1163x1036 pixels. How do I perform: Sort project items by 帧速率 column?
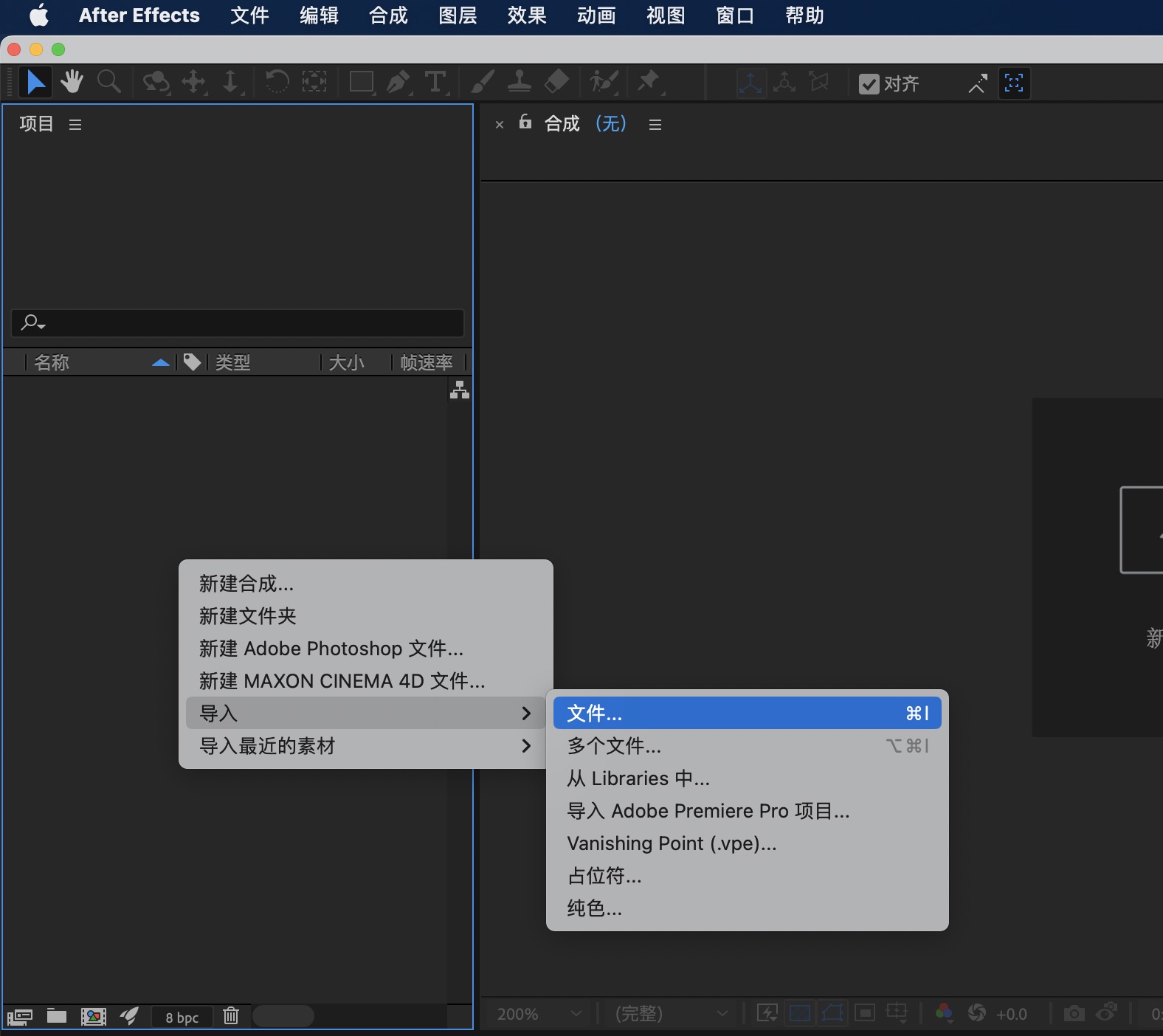[x=427, y=362]
